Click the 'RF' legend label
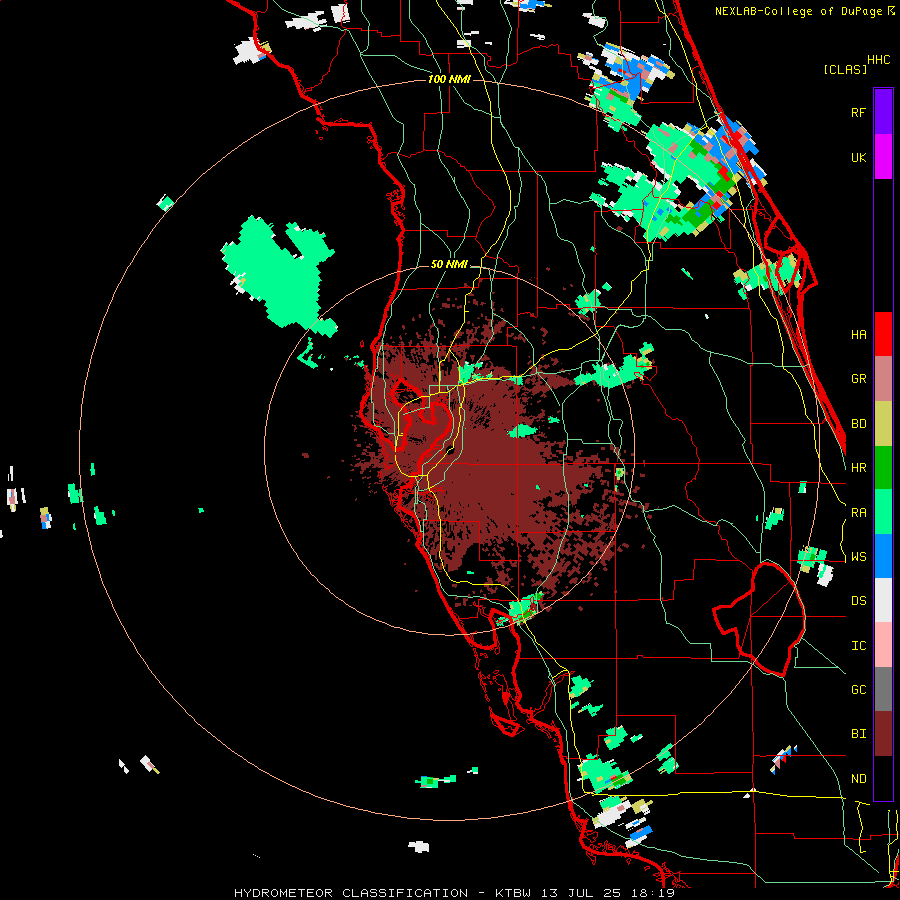The height and width of the screenshot is (900, 900). tap(858, 112)
